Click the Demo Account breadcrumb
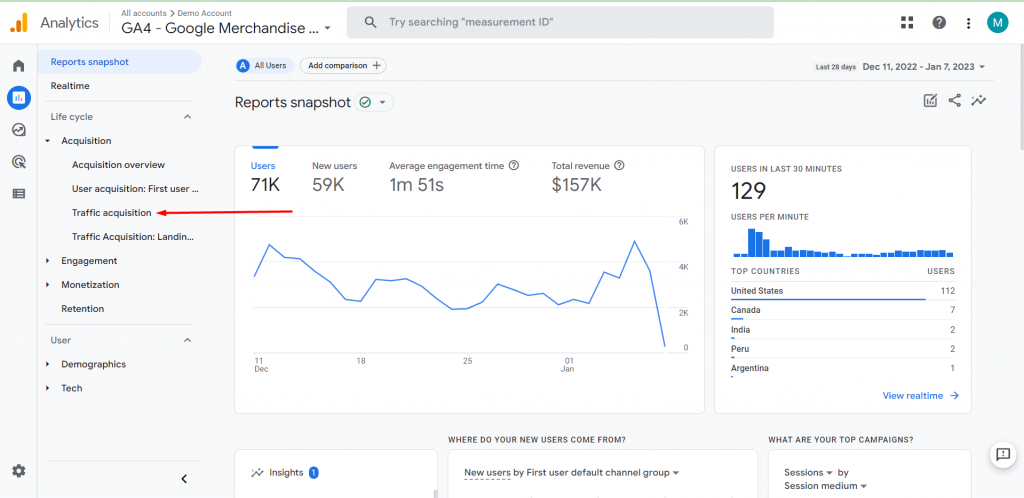Screen dimensions: 1024x498 (x=204, y=13)
